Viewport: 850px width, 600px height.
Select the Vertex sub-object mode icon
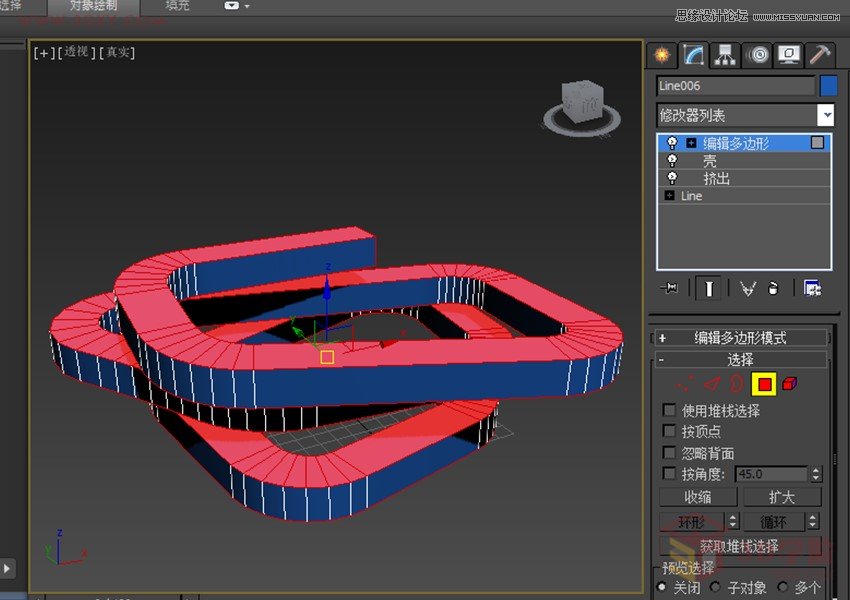click(x=685, y=384)
